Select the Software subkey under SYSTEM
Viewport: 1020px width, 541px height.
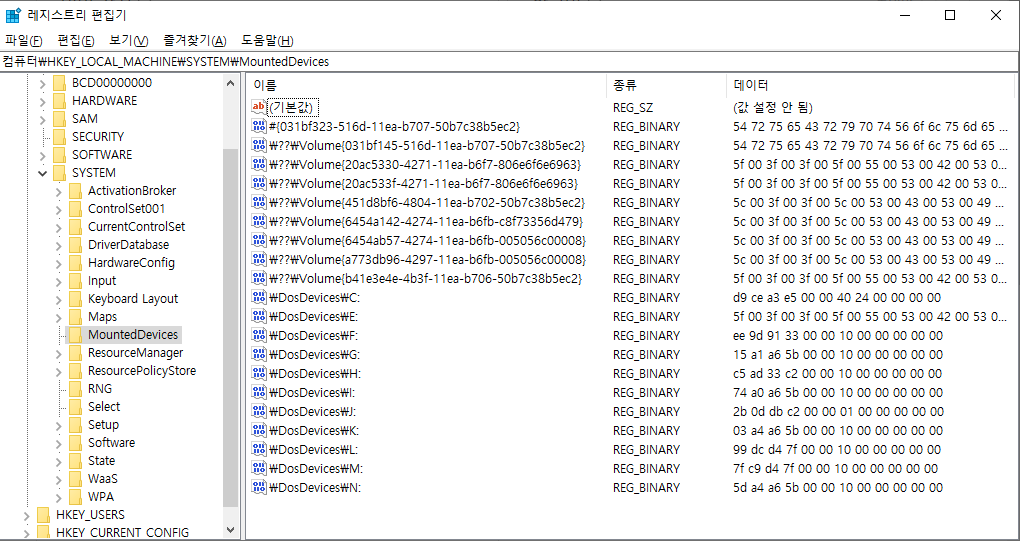pyautogui.click(x=112, y=443)
